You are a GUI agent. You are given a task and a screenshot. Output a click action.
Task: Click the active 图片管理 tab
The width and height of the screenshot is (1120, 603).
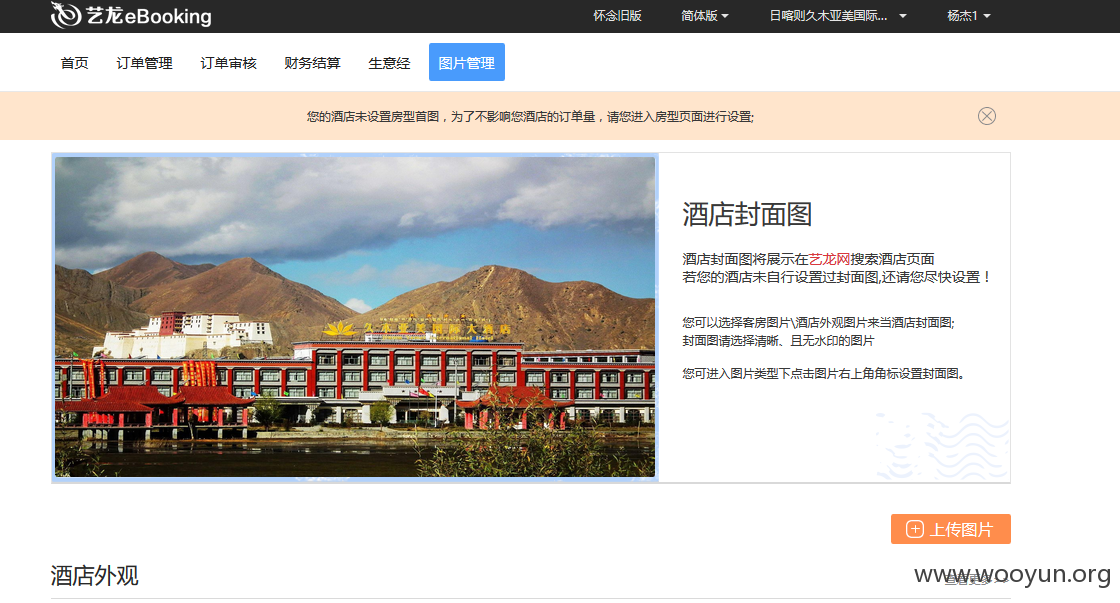pos(466,62)
